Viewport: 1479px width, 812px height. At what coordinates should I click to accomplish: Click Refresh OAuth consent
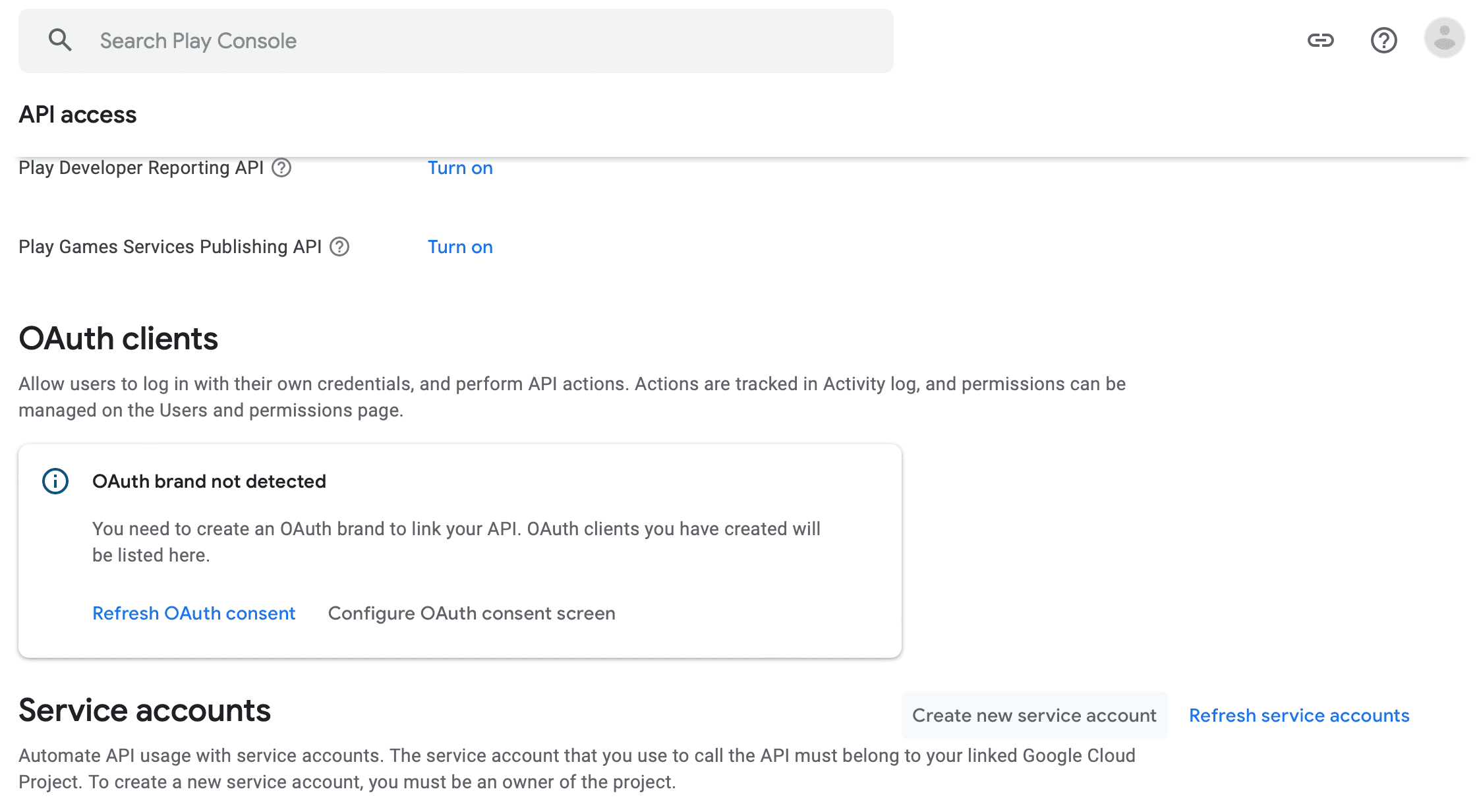tap(194, 613)
